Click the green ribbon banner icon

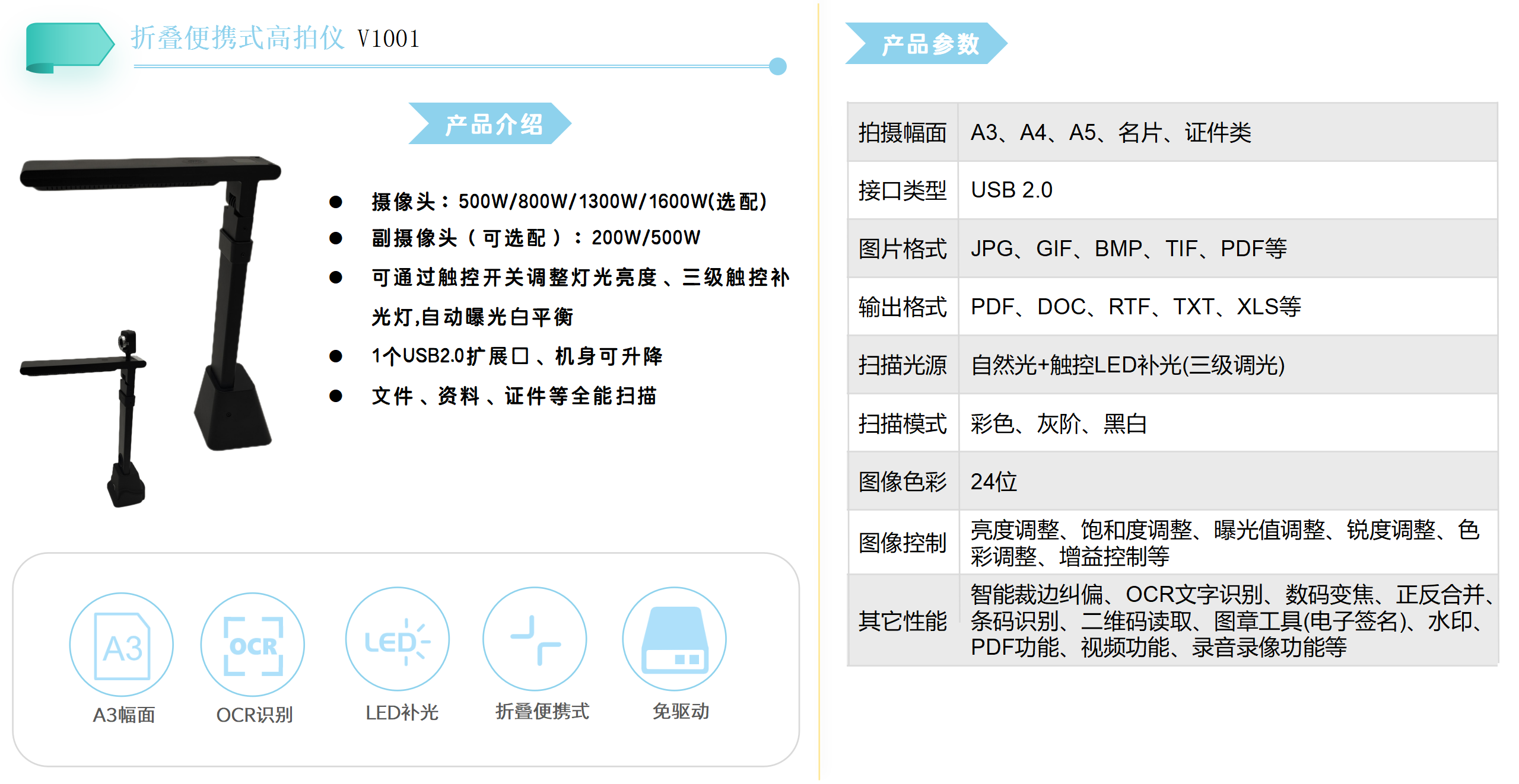tap(68, 46)
